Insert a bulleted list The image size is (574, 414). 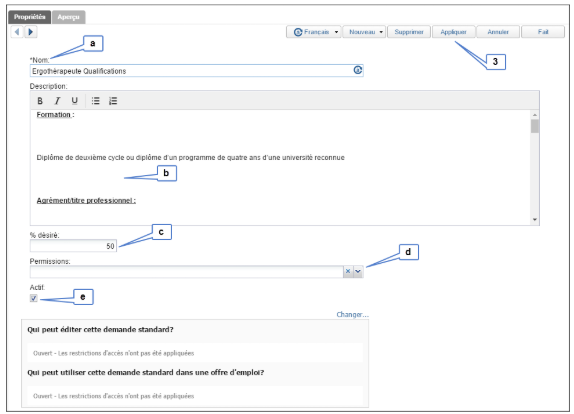point(96,101)
